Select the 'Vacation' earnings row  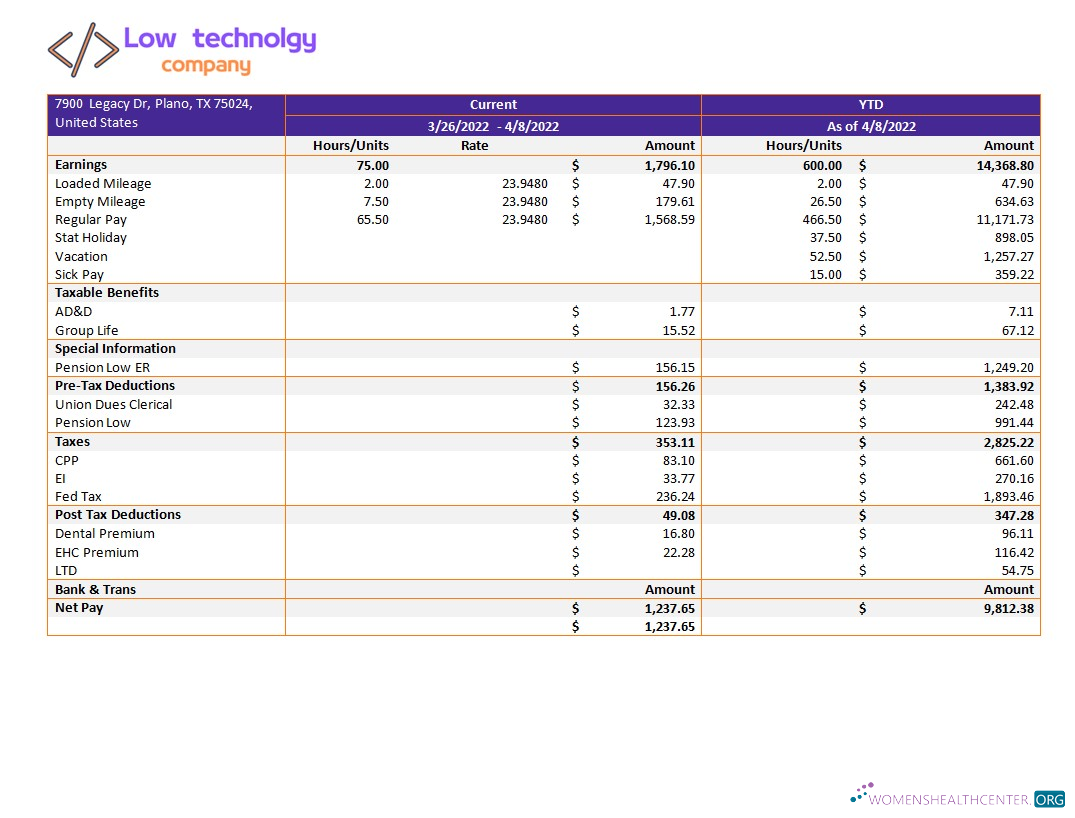click(x=81, y=256)
